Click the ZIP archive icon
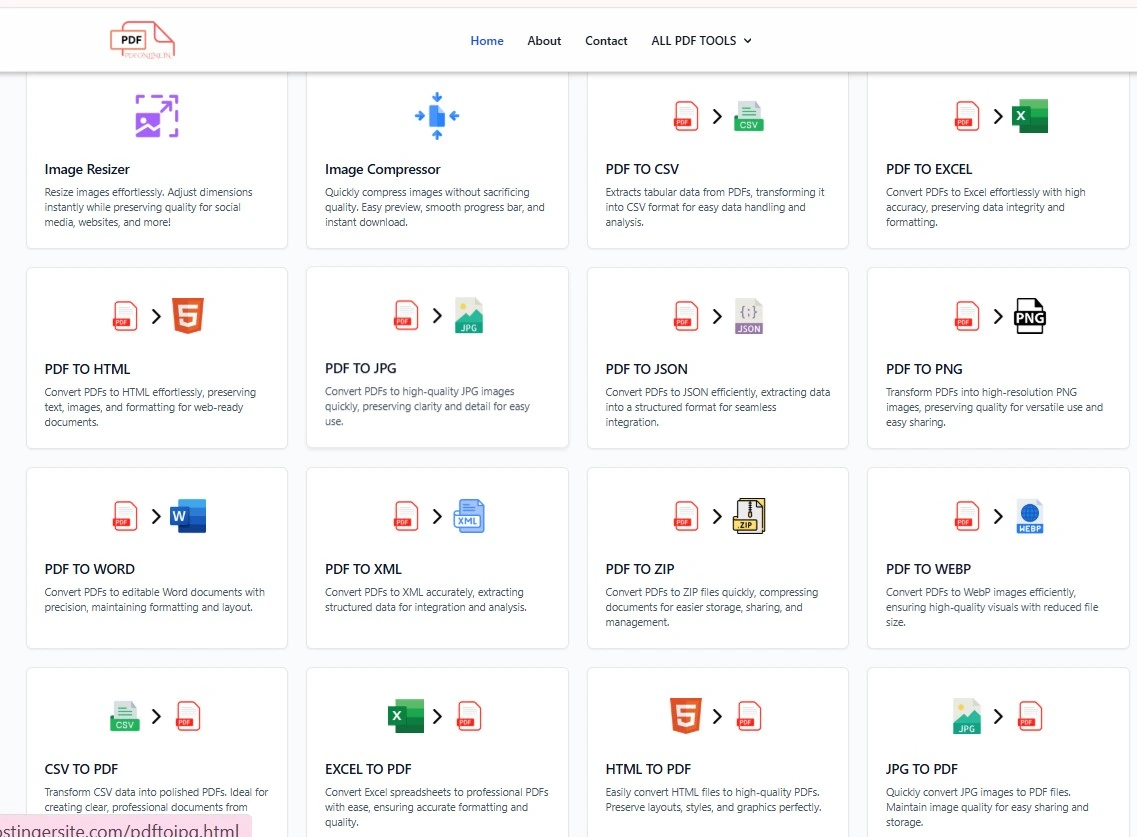The height and width of the screenshot is (837, 1137). 749,516
